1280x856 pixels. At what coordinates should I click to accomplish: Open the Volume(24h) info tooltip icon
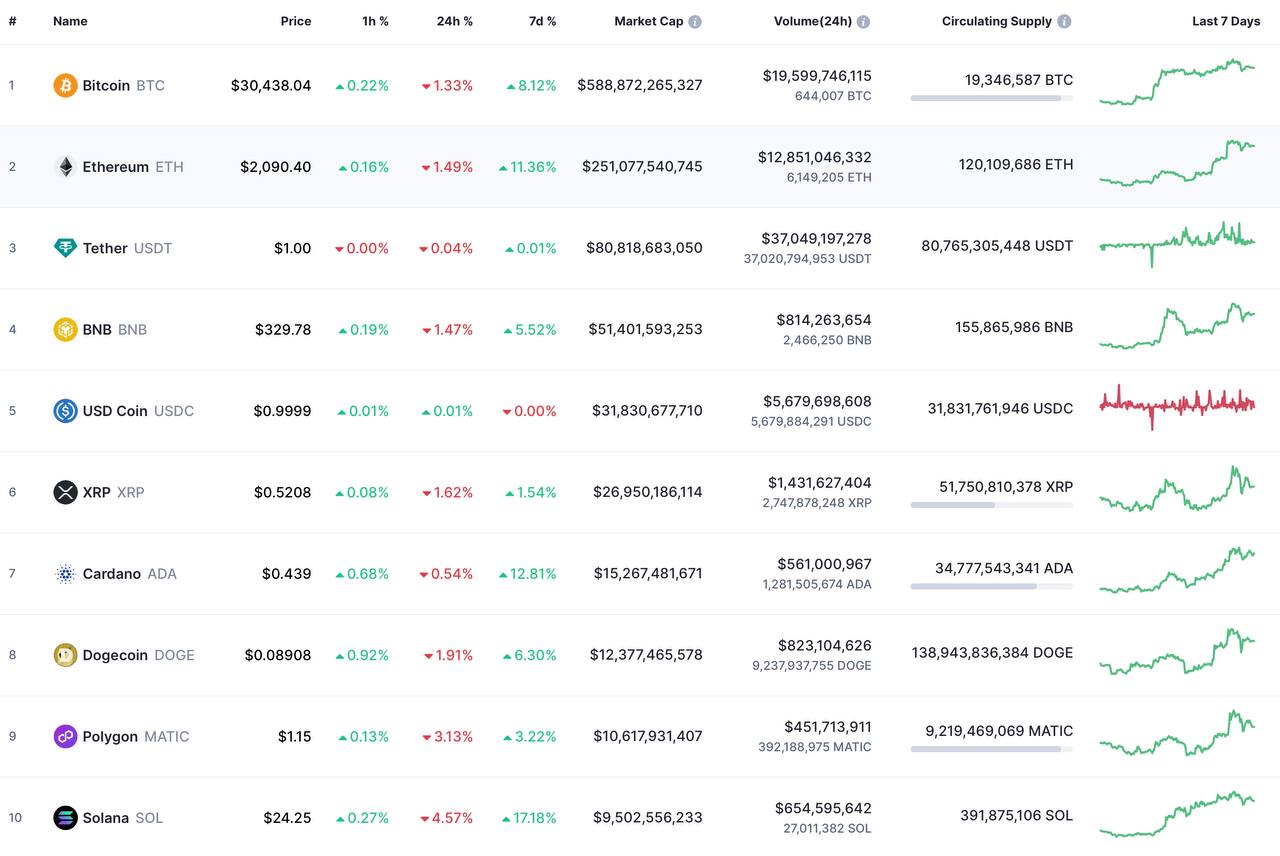pos(863,21)
